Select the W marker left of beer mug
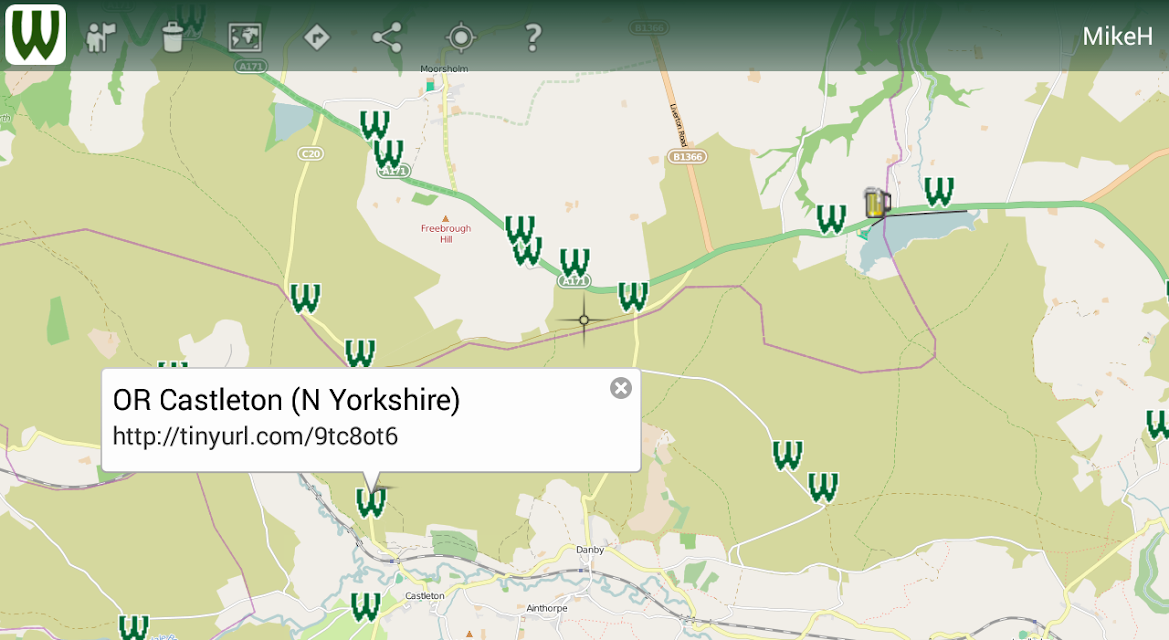Screen dimensions: 1169x640 [x=831, y=219]
